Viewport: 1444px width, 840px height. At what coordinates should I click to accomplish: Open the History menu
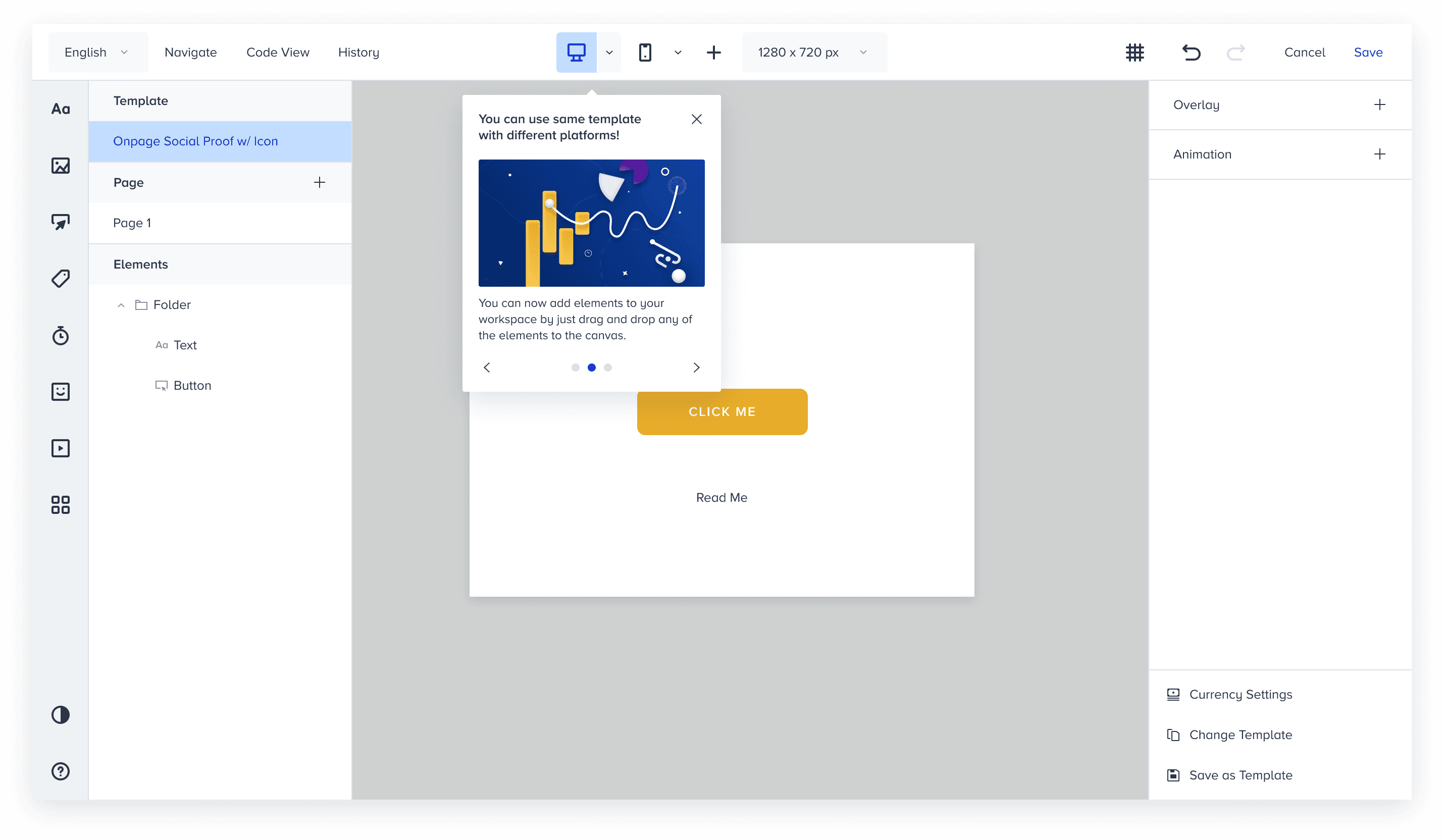coord(358,52)
